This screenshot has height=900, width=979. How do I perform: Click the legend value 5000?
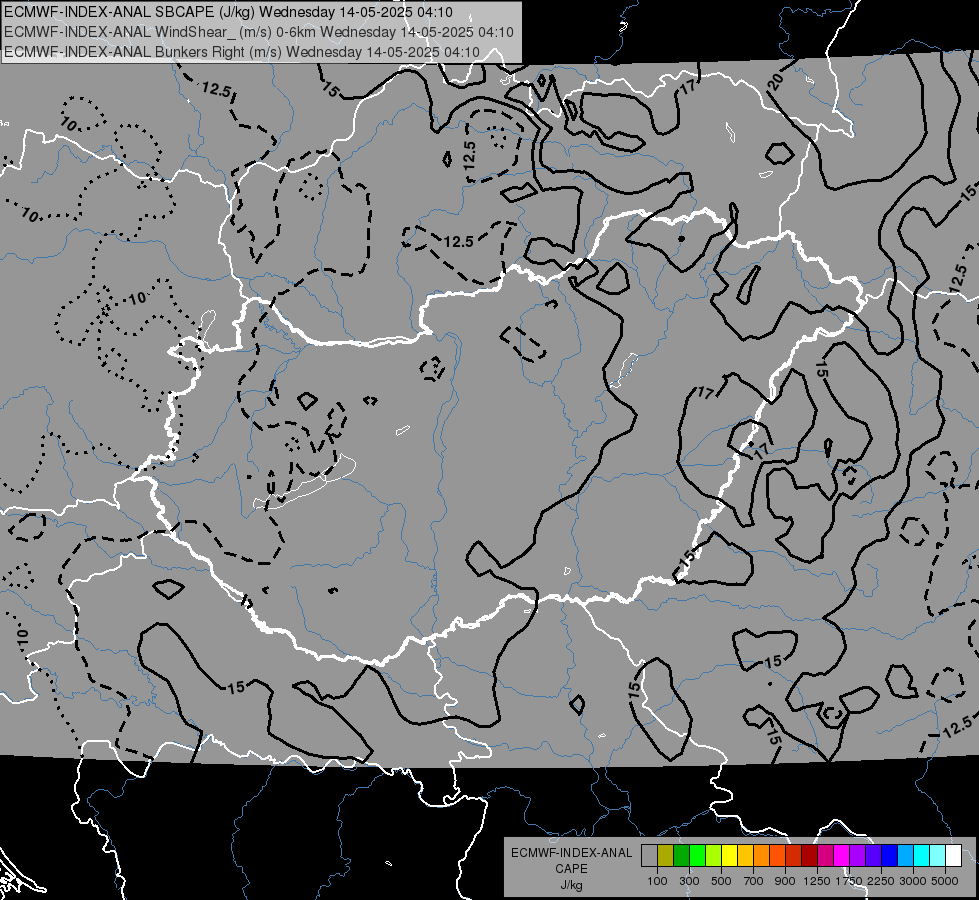tap(945, 881)
